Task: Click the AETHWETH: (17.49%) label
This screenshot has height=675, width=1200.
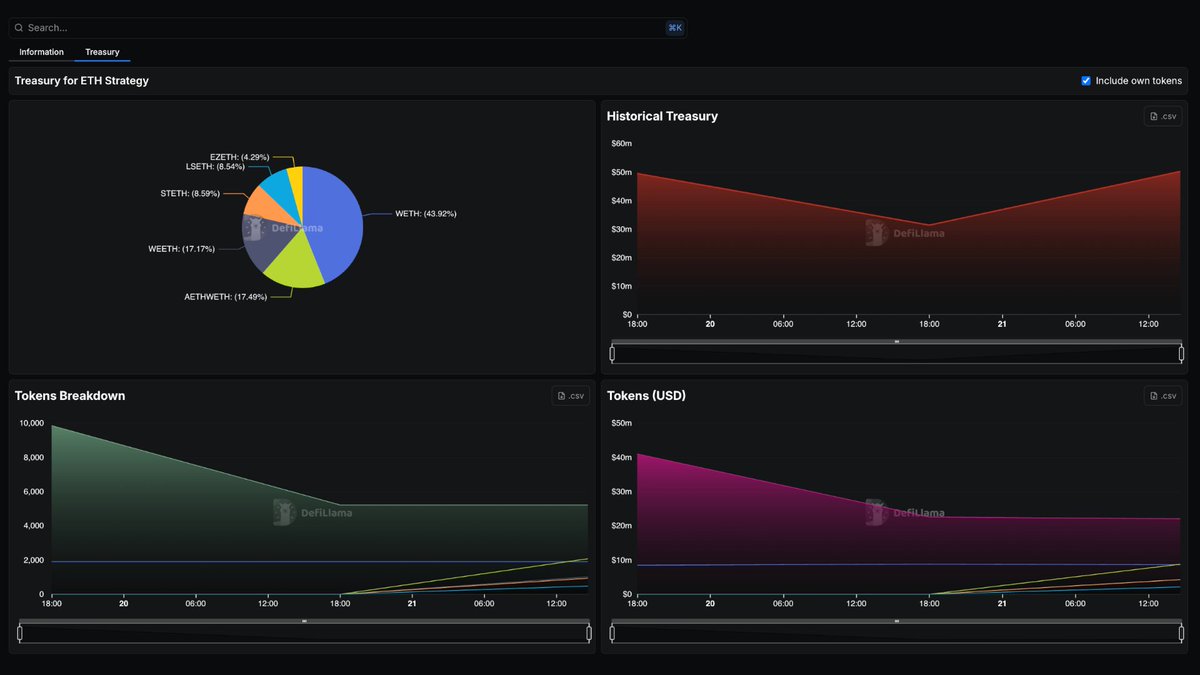Action: click(225, 297)
